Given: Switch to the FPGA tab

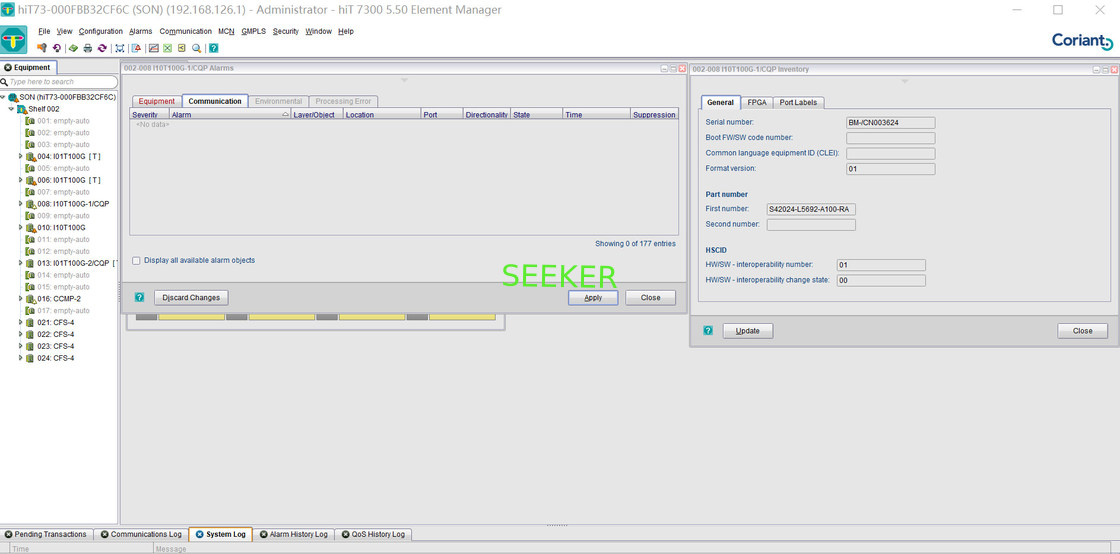Looking at the screenshot, I should point(757,102).
